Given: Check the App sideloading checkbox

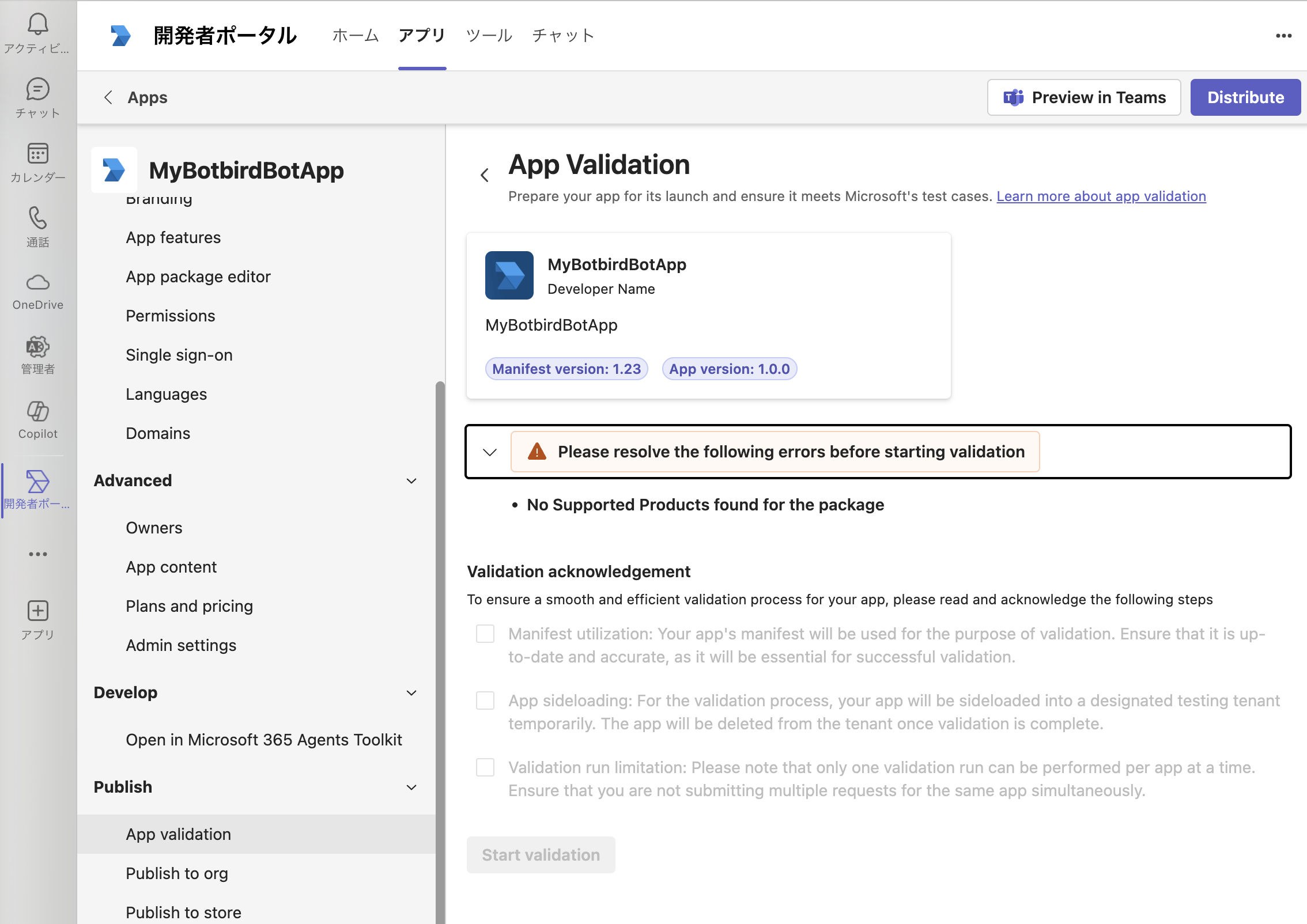Looking at the screenshot, I should coord(485,700).
